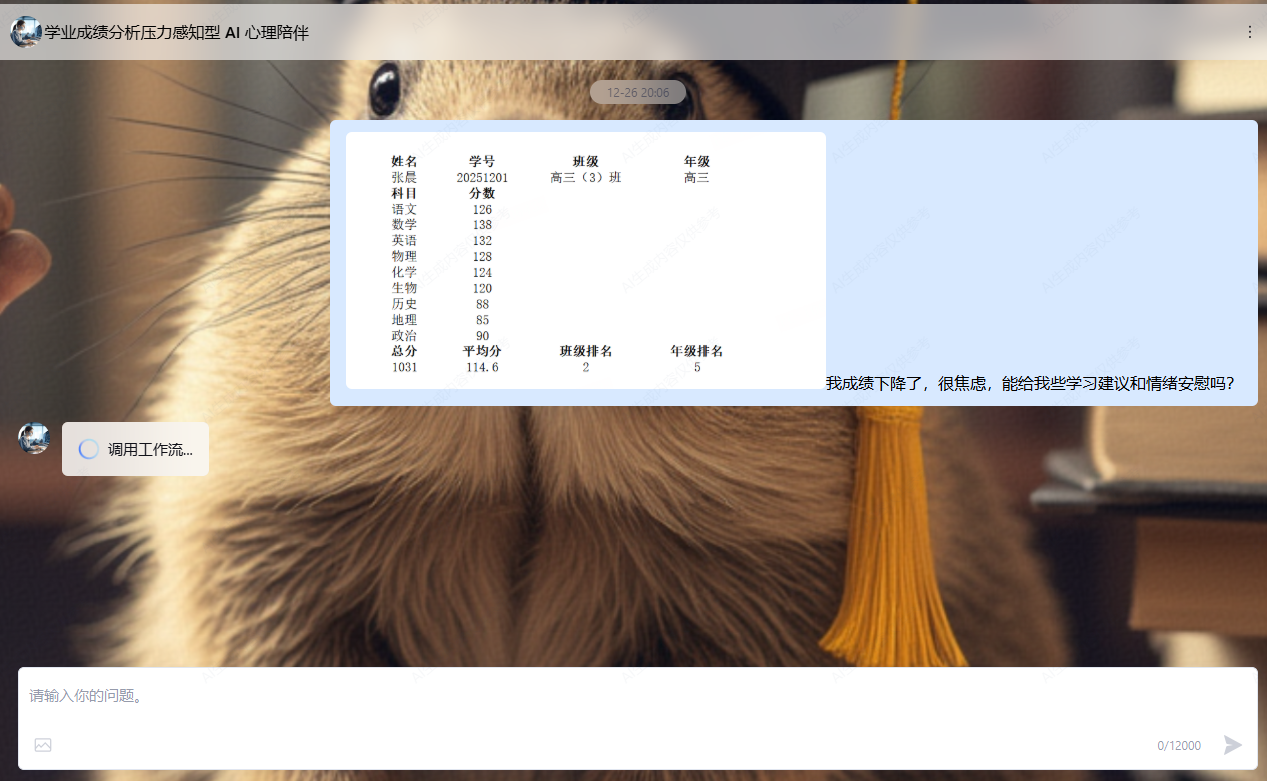Click the 语文 subject row in report
This screenshot has width=1267, height=781.
tap(442, 209)
